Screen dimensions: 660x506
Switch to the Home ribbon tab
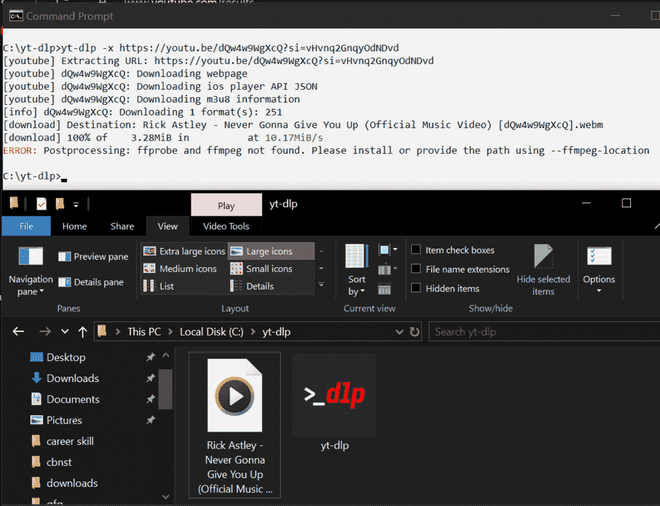point(75,226)
